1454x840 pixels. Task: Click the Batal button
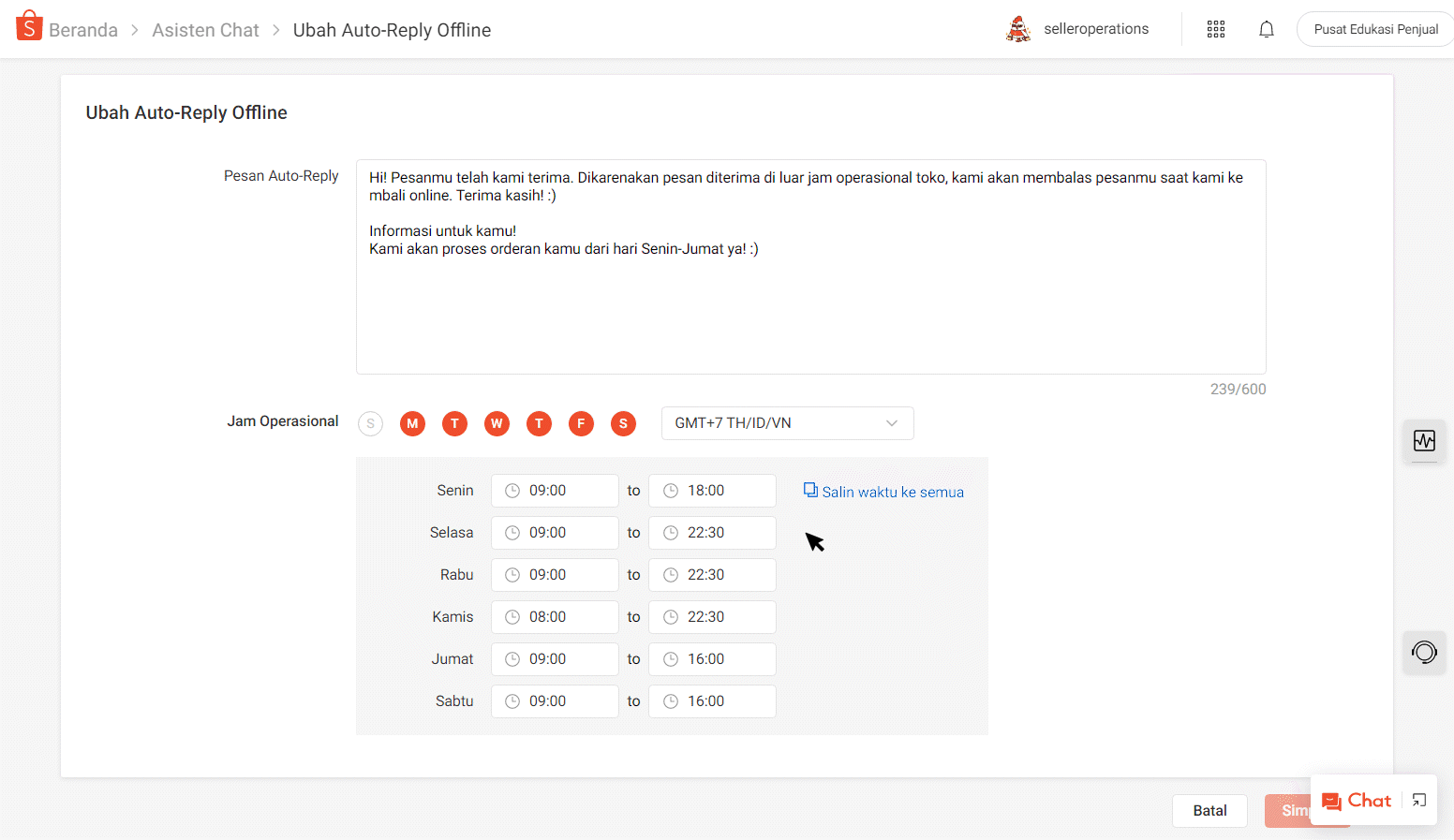pyautogui.click(x=1209, y=811)
